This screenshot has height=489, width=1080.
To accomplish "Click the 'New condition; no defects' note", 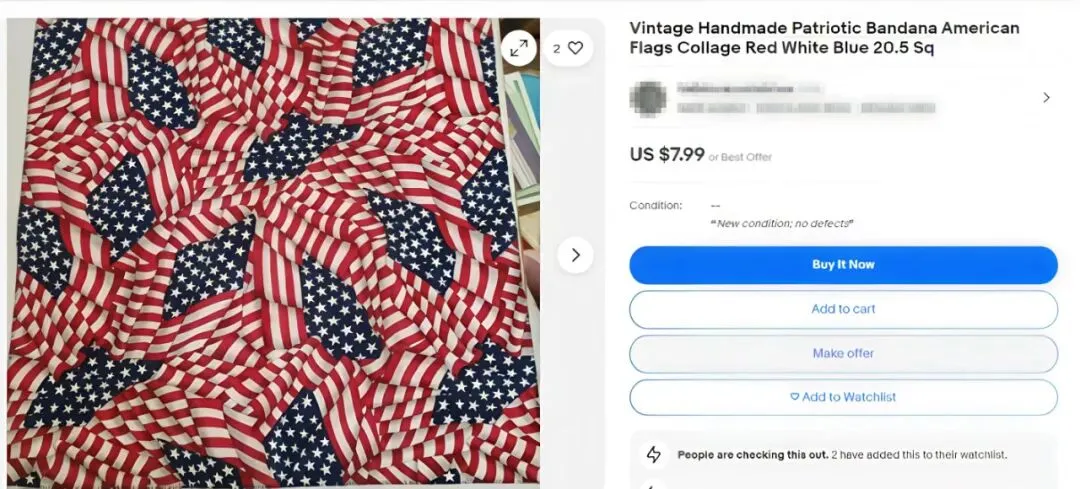I will [x=782, y=223].
